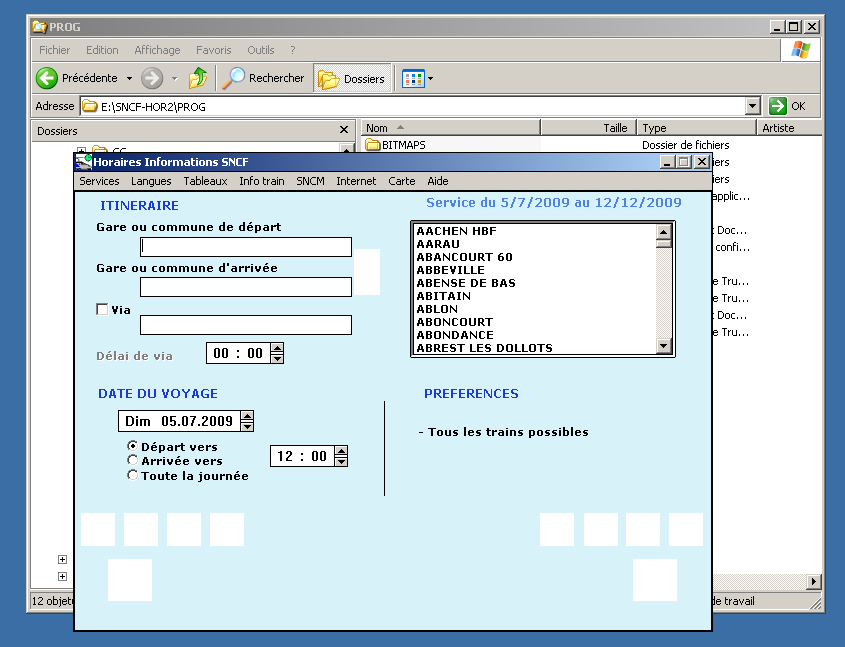
Task: Open Affichage menu in PROG window
Action: [x=157, y=50]
